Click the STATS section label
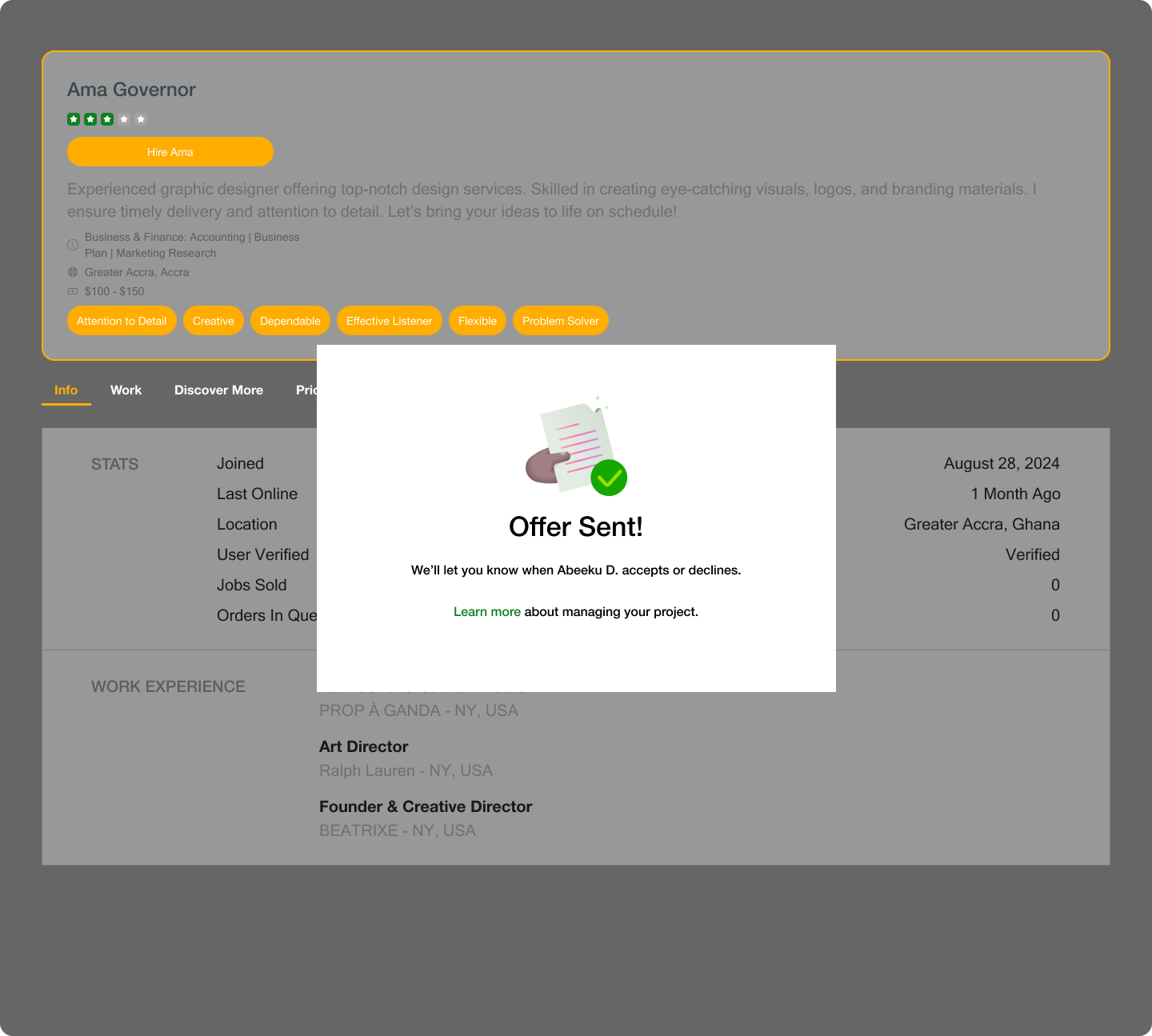Image resolution: width=1152 pixels, height=1036 pixels. tap(114, 464)
